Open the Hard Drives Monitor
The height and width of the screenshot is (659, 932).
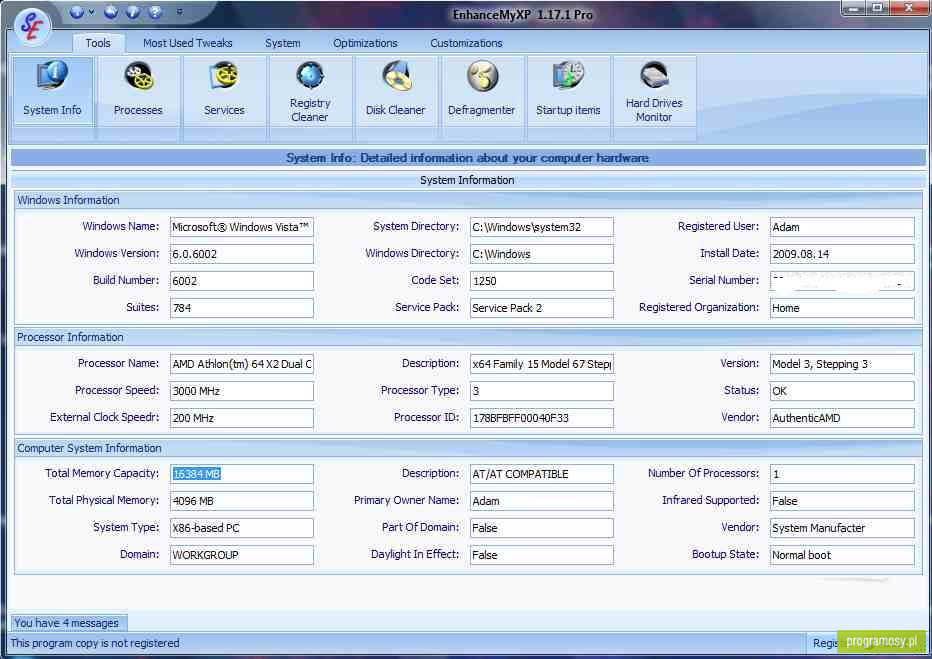click(x=654, y=91)
